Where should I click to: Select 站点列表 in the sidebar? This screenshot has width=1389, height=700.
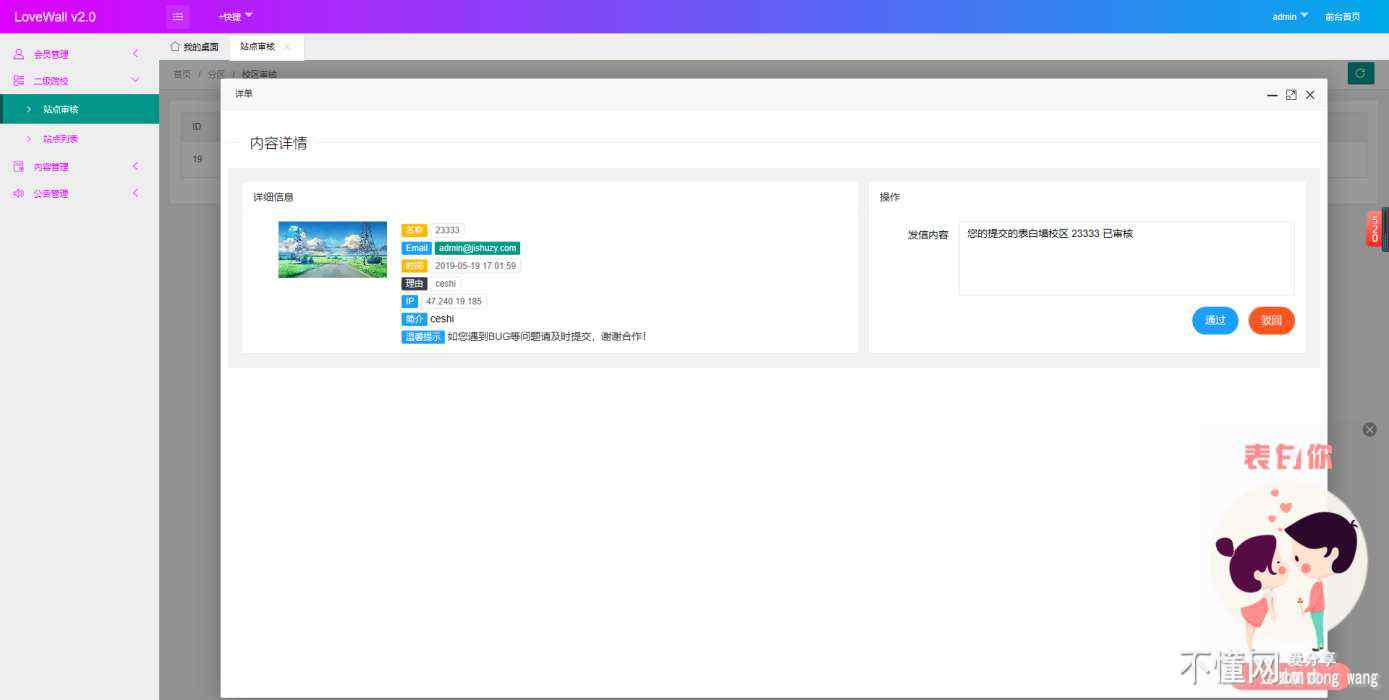click(x=61, y=139)
